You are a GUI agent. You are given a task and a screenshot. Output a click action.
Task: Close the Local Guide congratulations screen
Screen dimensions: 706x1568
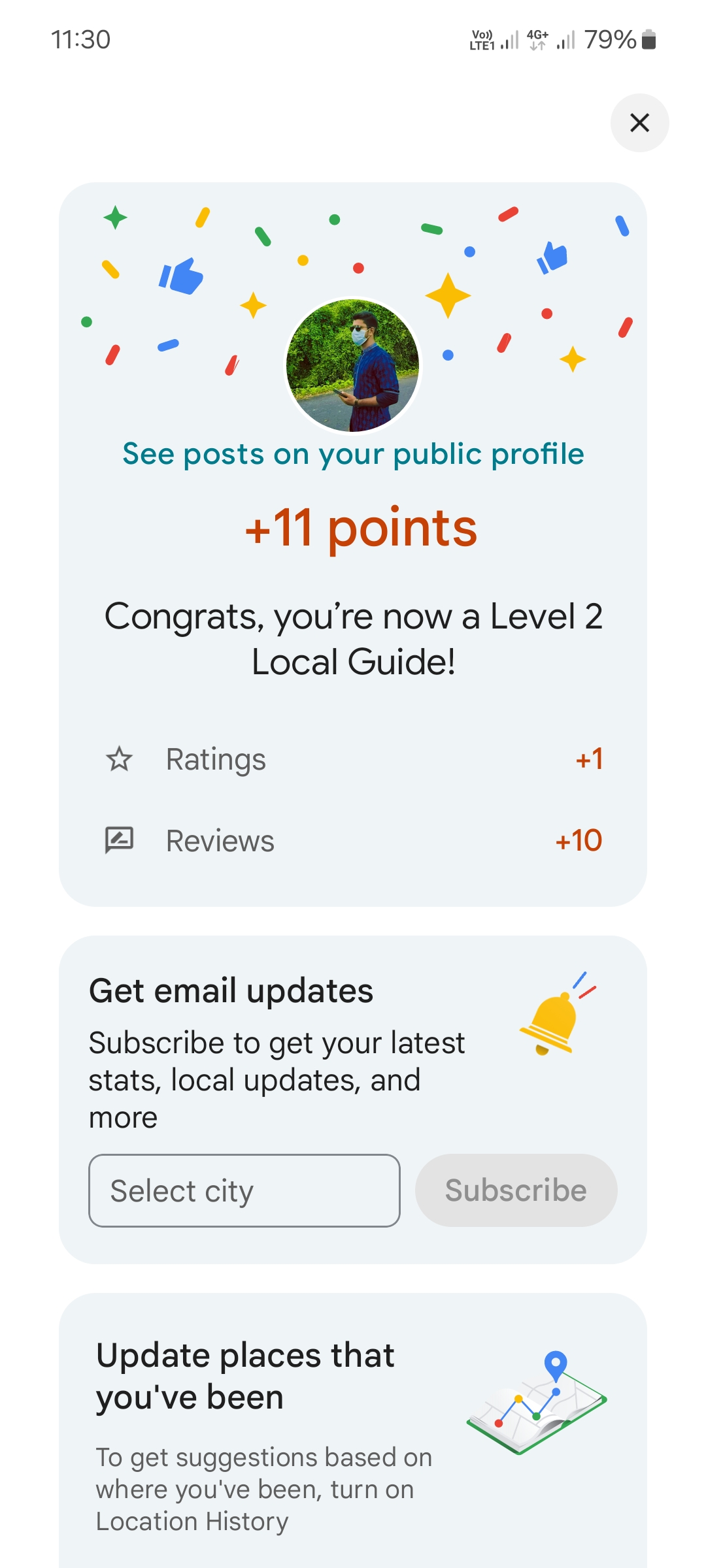click(639, 123)
